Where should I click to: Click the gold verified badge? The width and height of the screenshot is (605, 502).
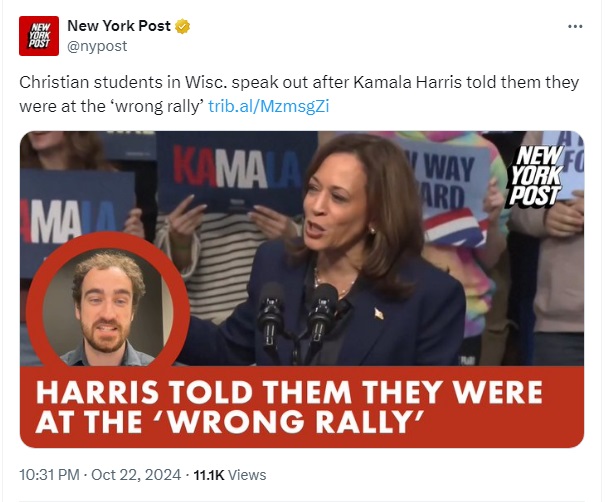tap(183, 26)
